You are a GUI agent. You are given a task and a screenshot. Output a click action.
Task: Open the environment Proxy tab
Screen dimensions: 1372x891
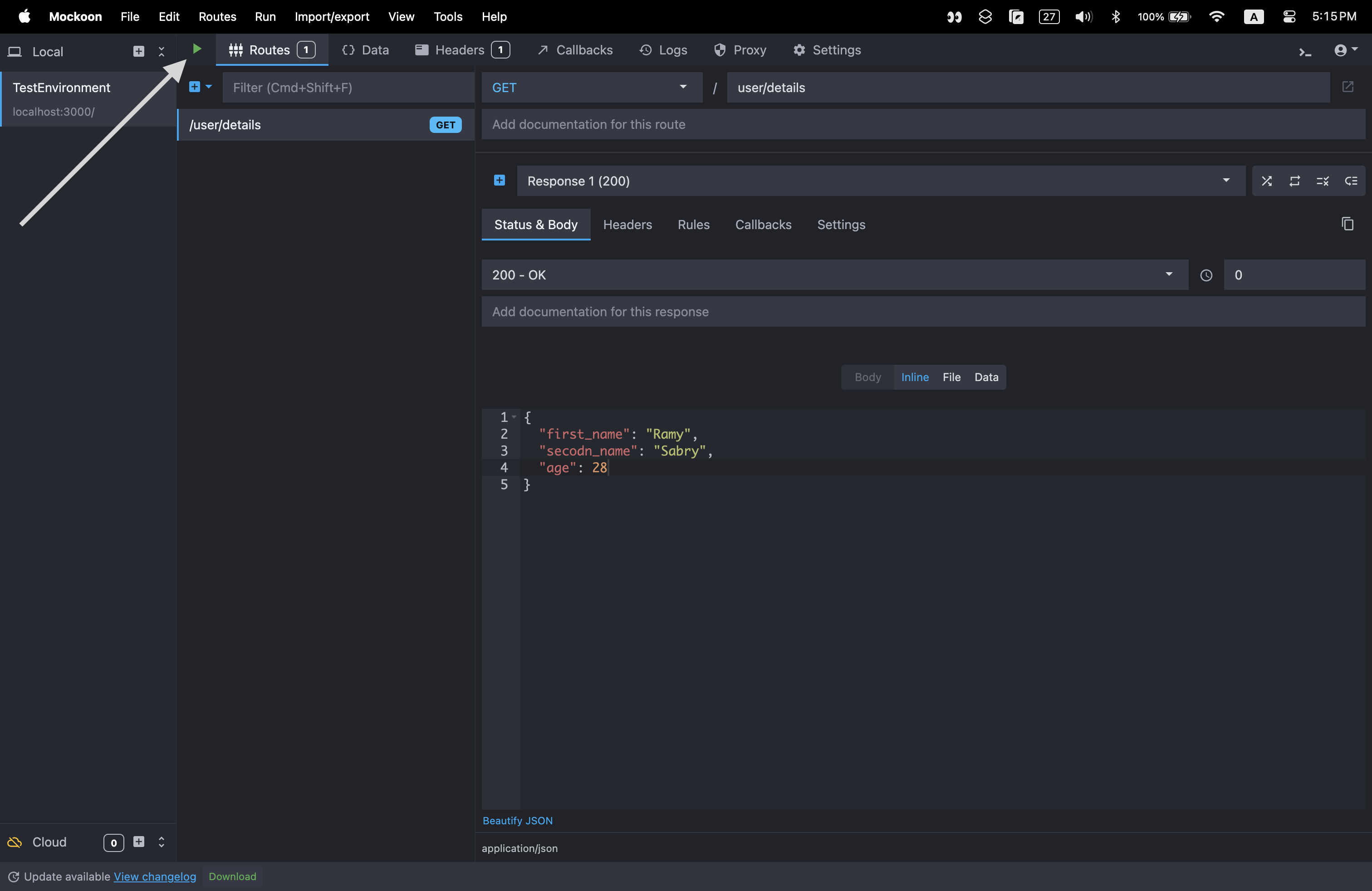click(740, 50)
